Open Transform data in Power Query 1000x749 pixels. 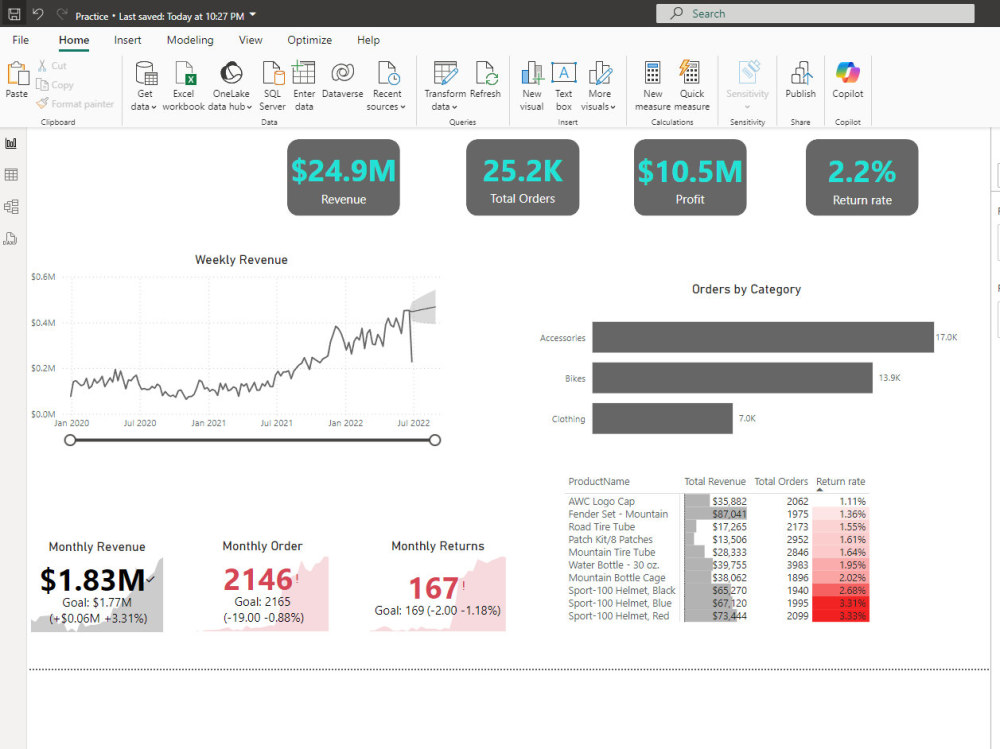click(443, 85)
